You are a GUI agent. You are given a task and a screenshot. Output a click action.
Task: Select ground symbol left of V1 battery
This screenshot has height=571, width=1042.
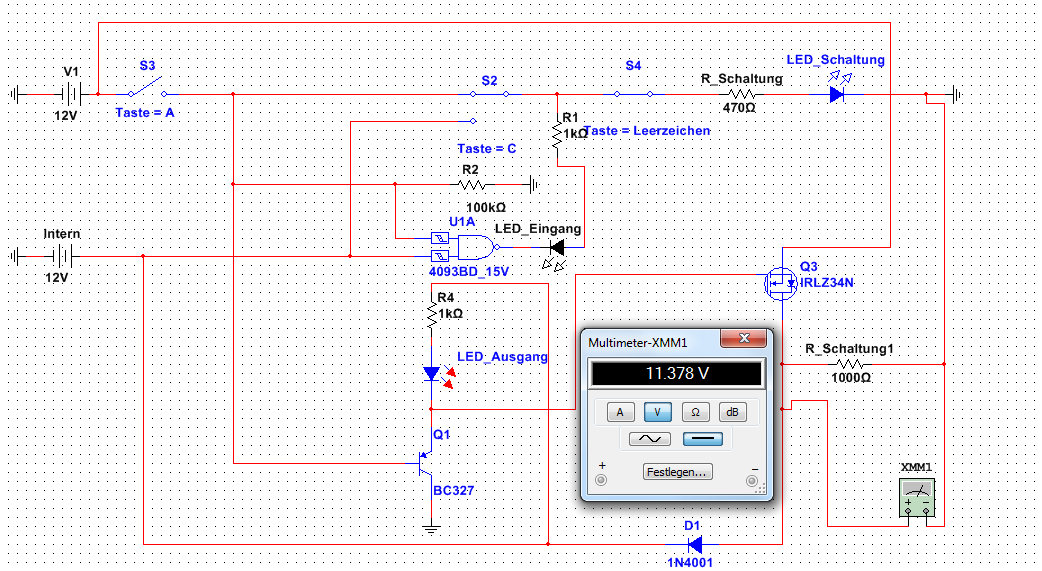pyautogui.click(x=15, y=94)
